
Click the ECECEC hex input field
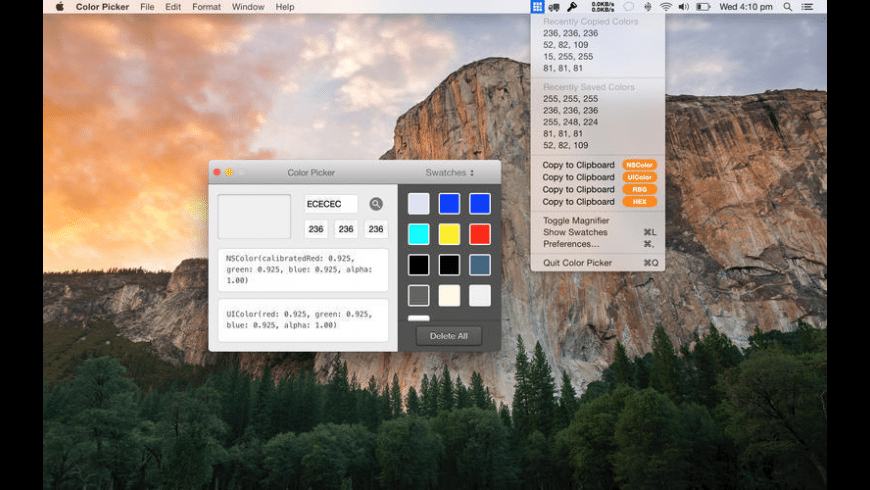[331, 204]
